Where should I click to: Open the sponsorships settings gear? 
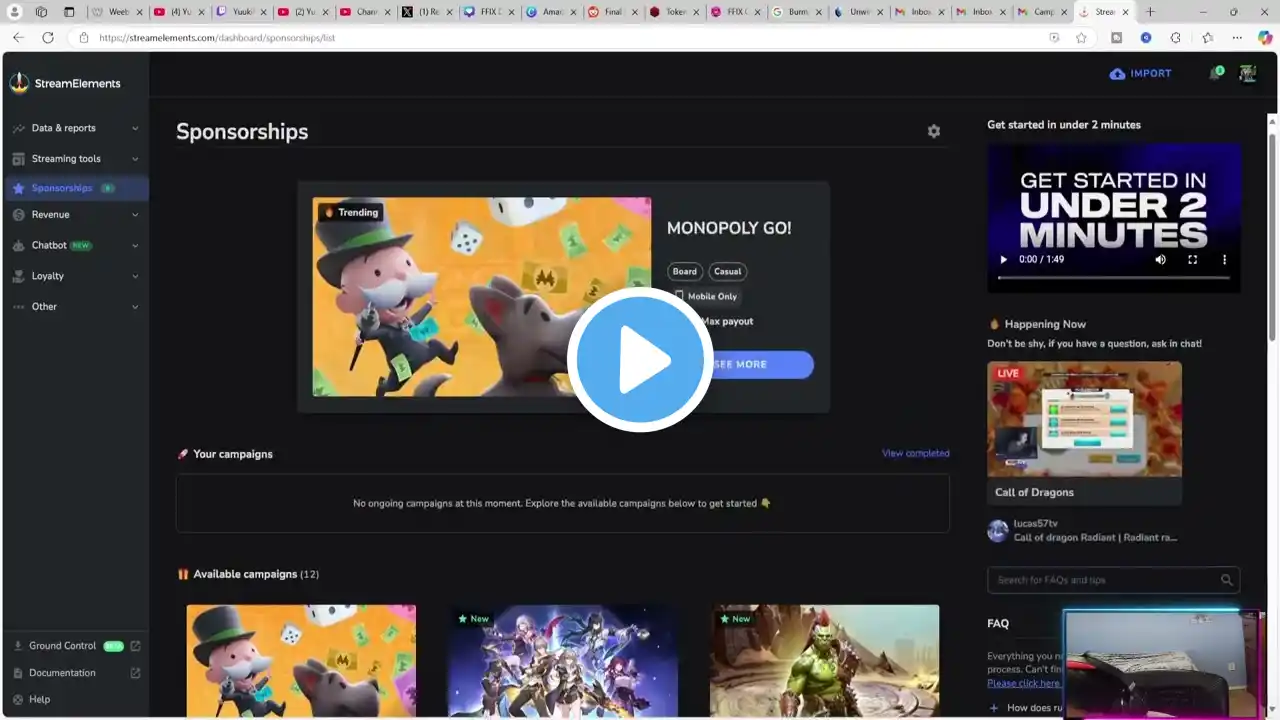coord(933,131)
